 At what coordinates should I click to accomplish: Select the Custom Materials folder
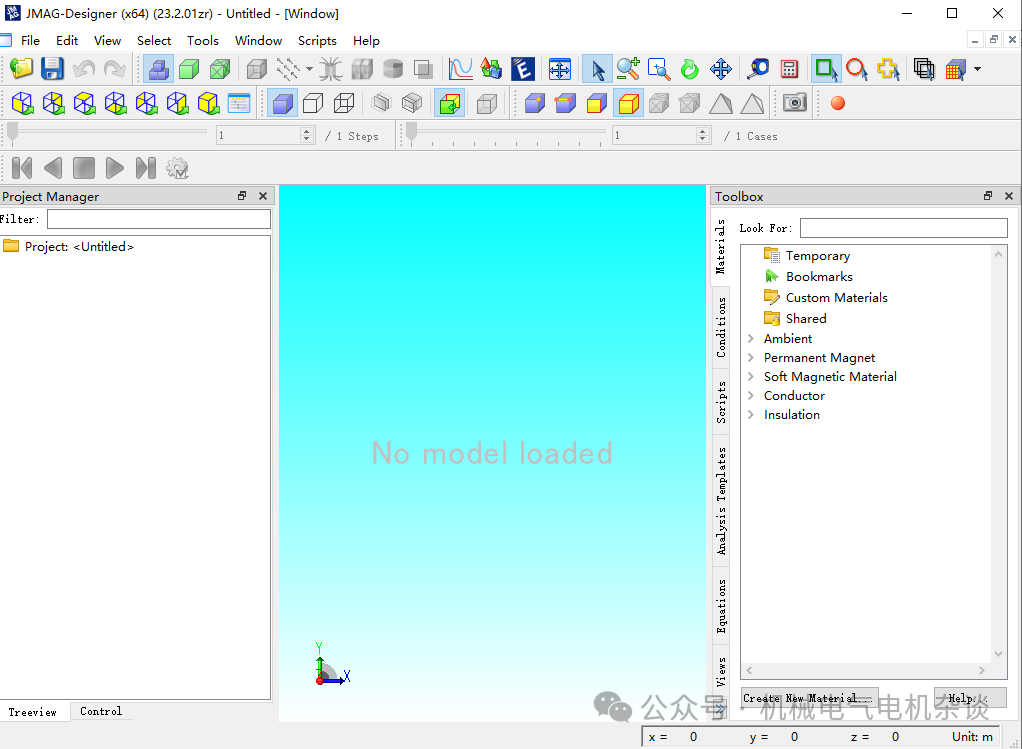coord(836,297)
